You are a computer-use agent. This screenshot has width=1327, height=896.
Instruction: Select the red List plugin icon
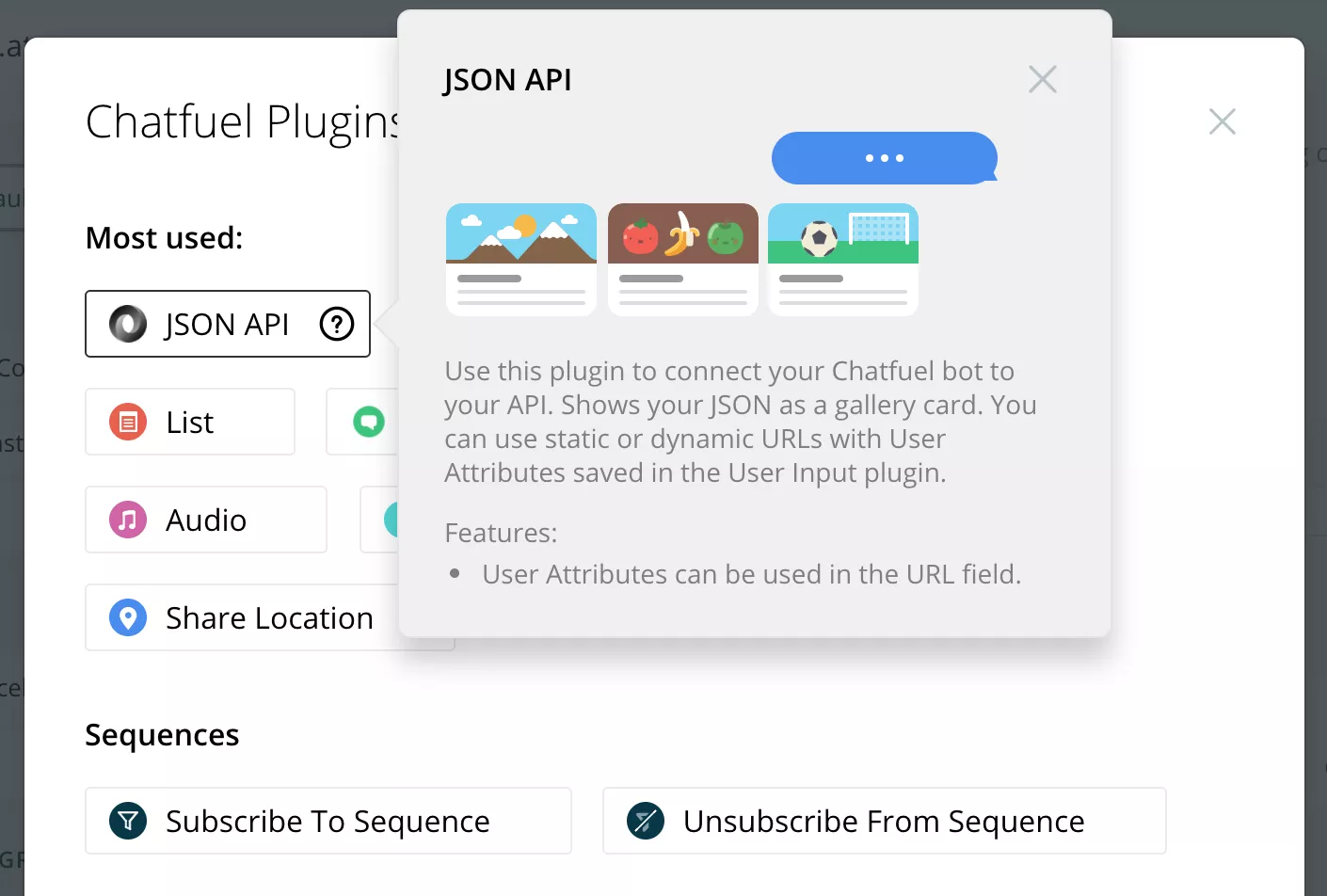(x=127, y=422)
